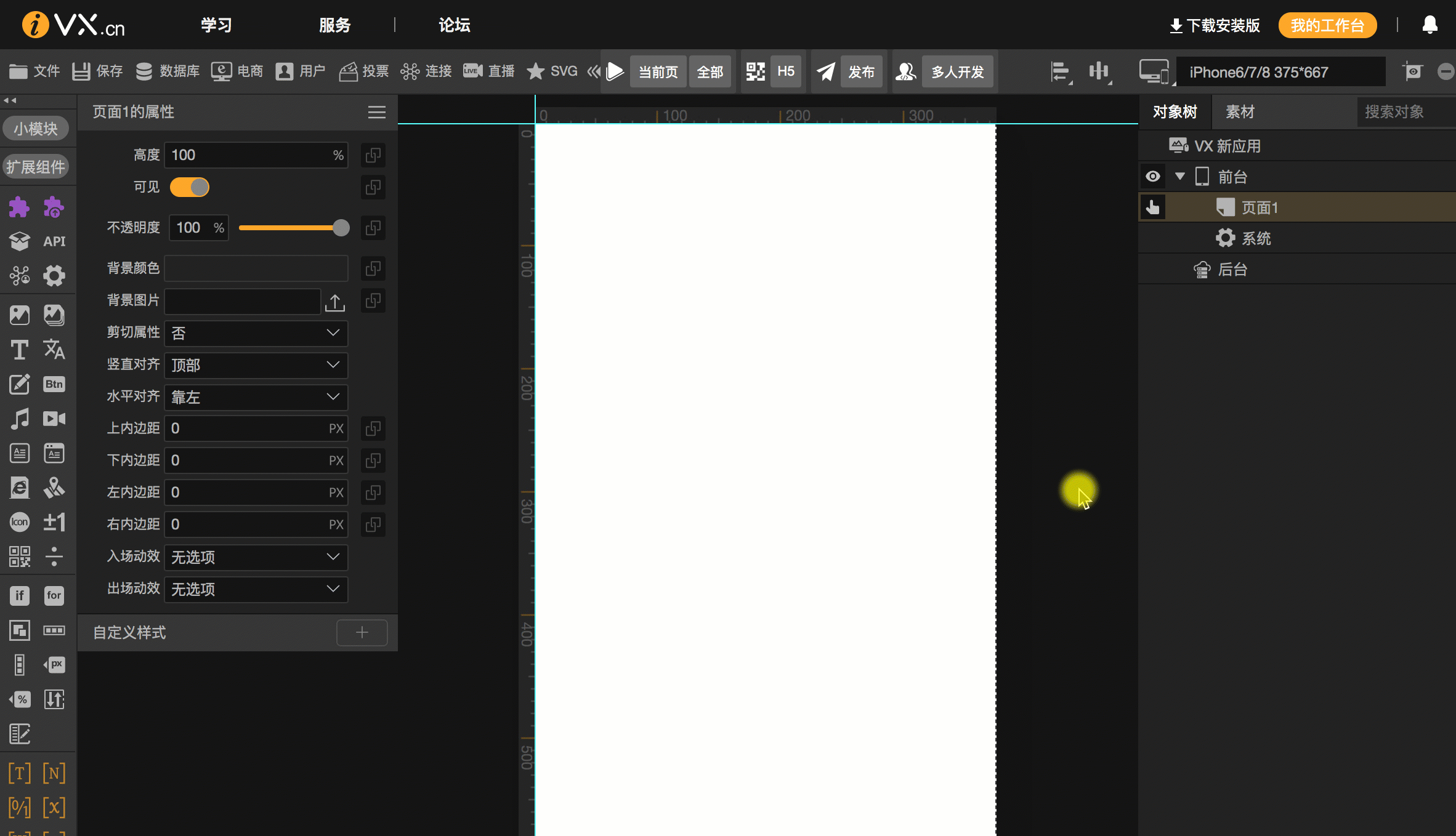Click the play preview icon
This screenshot has height=836, width=1456.
(615, 71)
